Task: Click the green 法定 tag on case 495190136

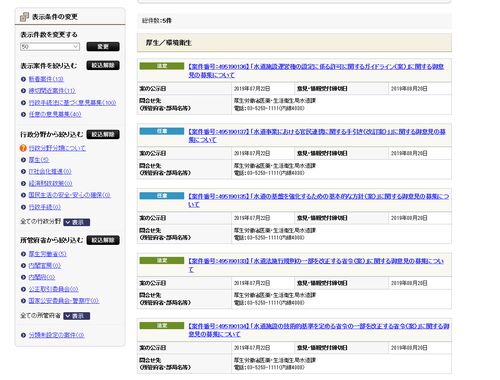Action: tap(162, 66)
